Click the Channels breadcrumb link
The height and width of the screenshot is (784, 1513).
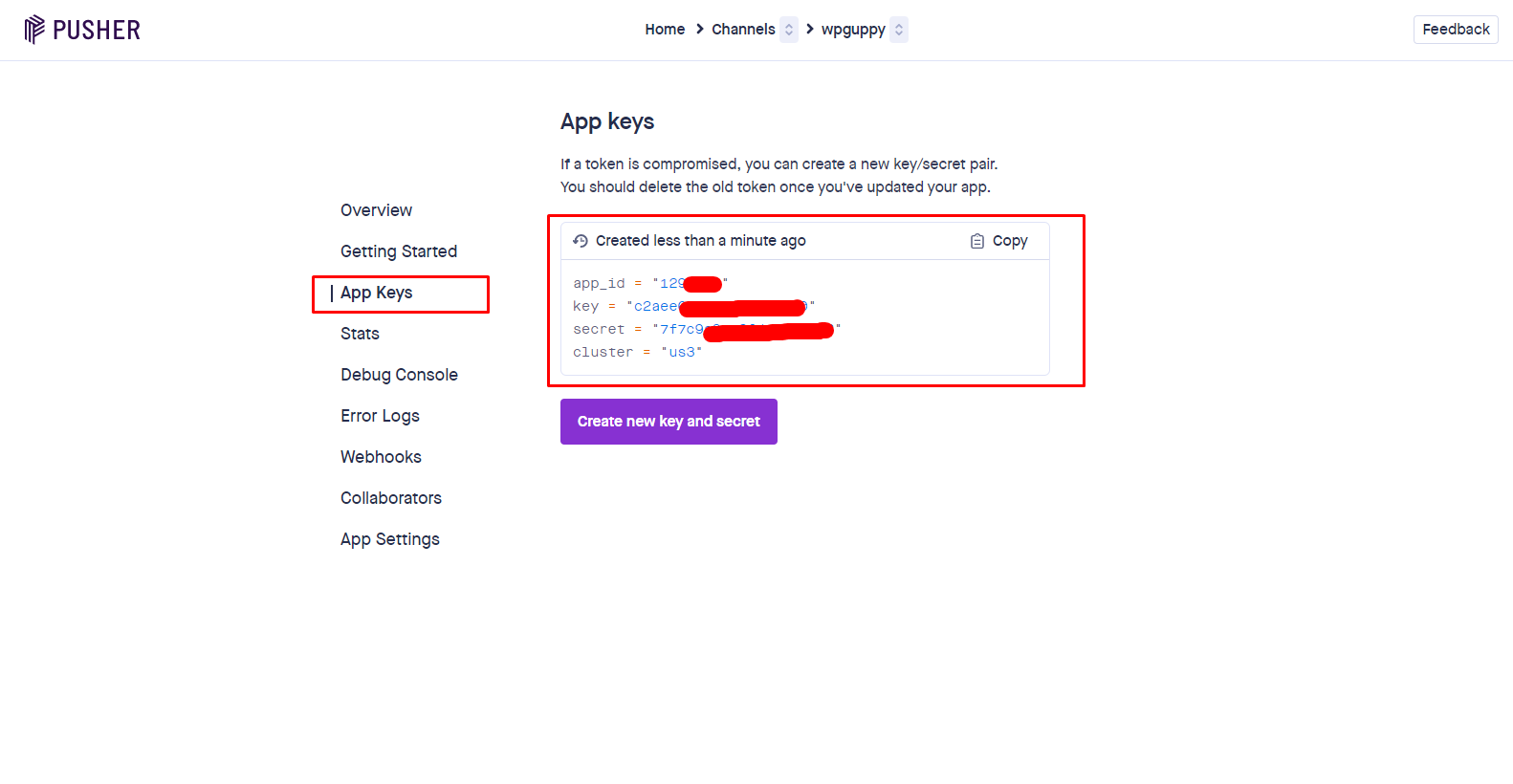point(743,30)
